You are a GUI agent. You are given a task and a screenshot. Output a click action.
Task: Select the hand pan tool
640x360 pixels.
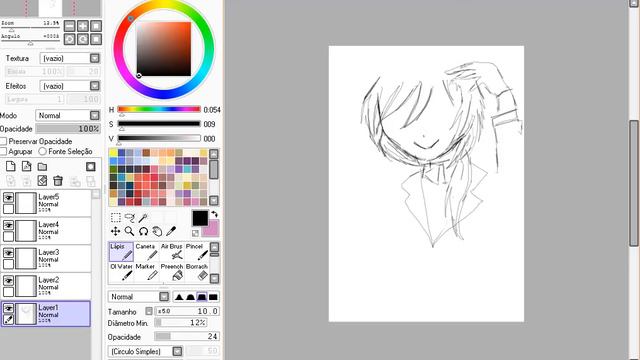coord(157,231)
